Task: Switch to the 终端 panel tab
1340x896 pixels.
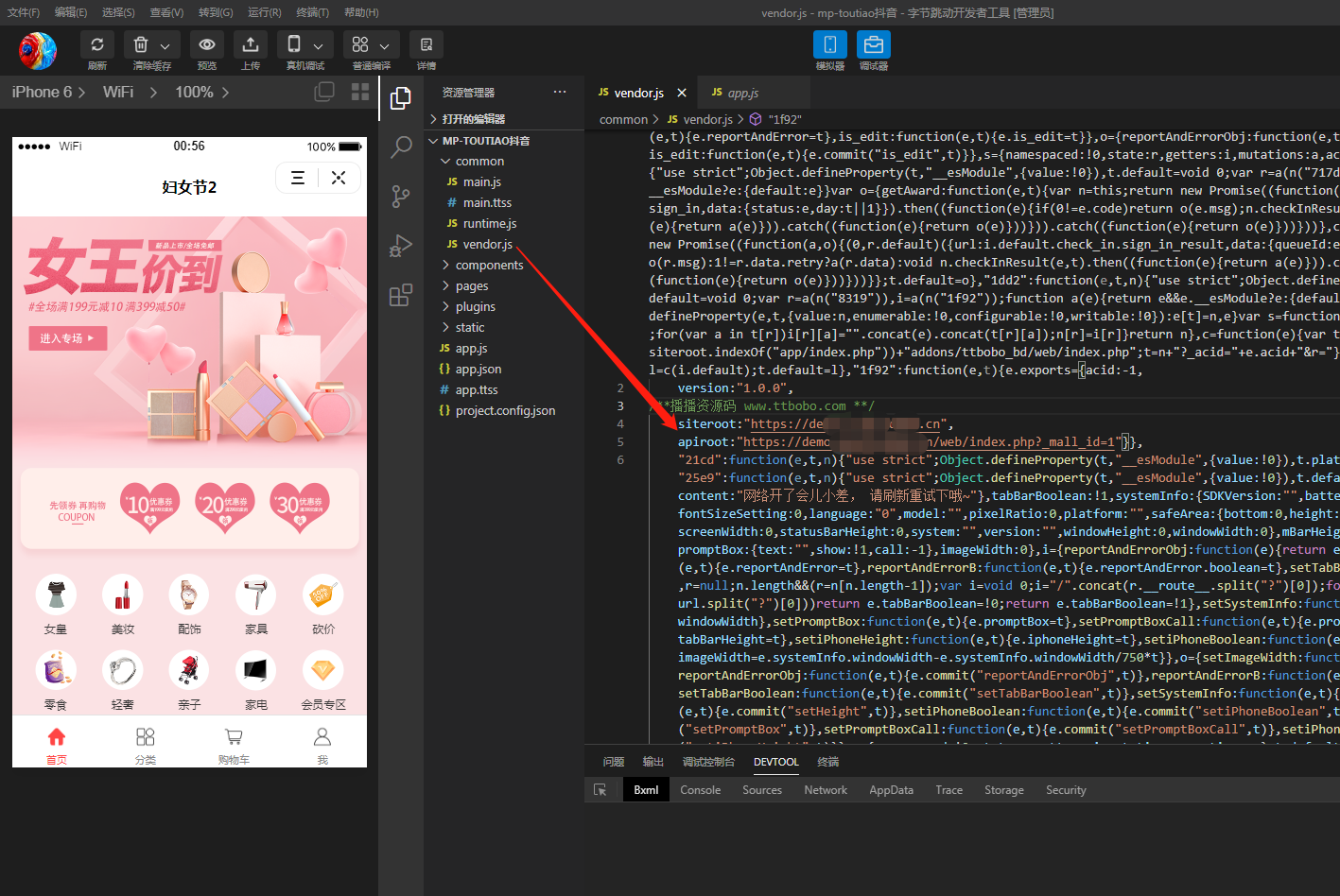Action: coord(827,762)
